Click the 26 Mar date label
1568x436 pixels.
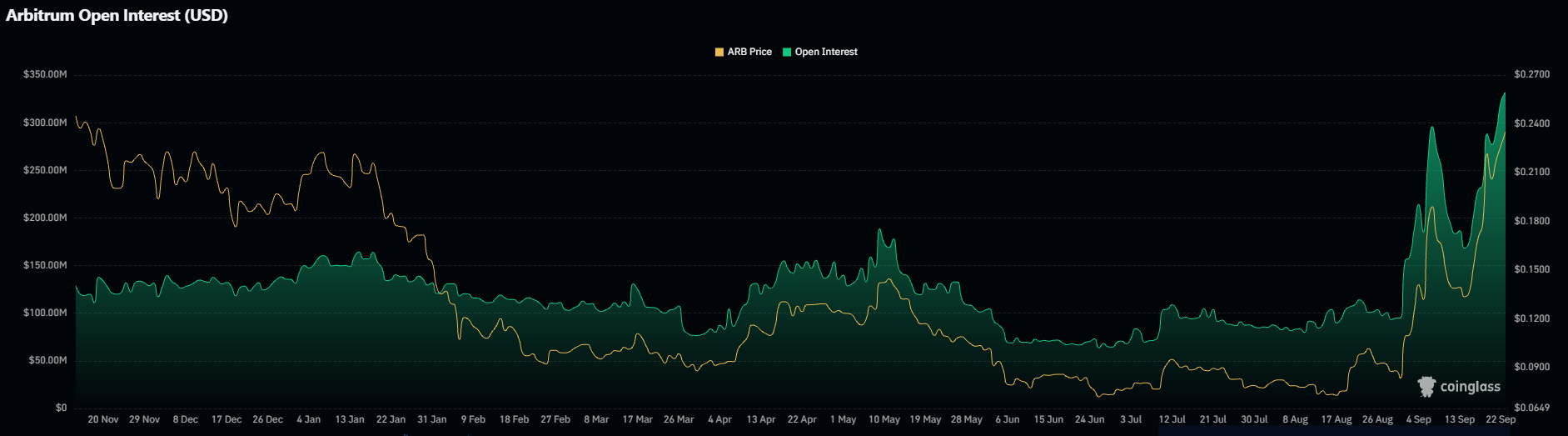click(x=679, y=419)
